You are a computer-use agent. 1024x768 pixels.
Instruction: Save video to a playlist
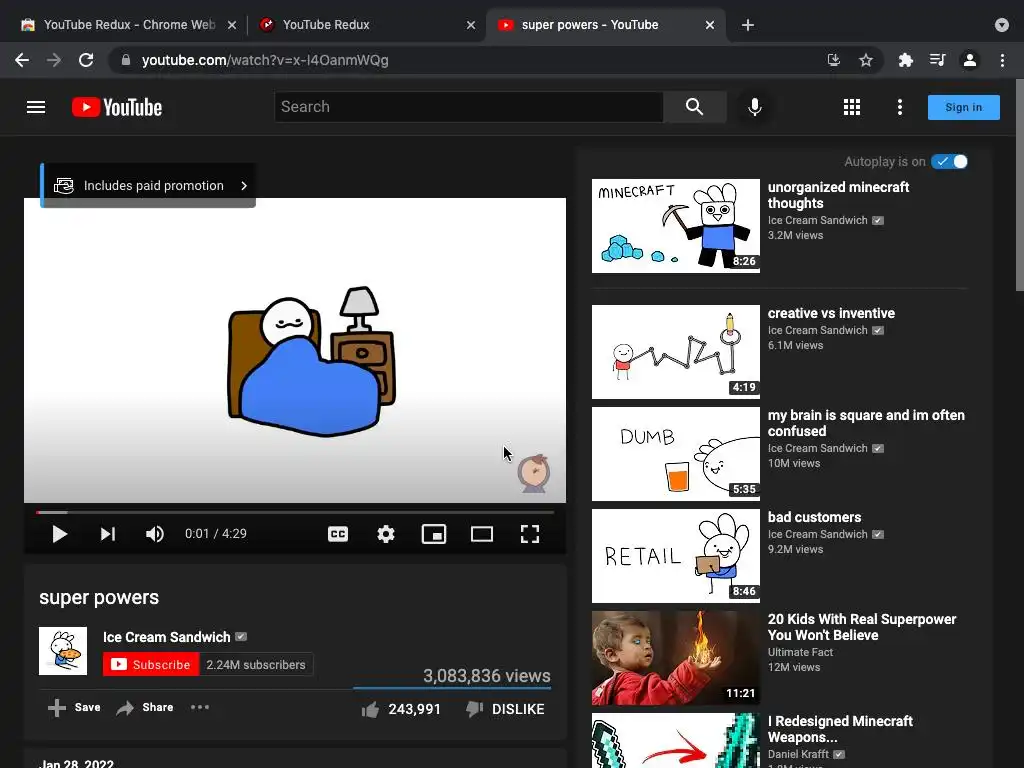click(x=74, y=707)
